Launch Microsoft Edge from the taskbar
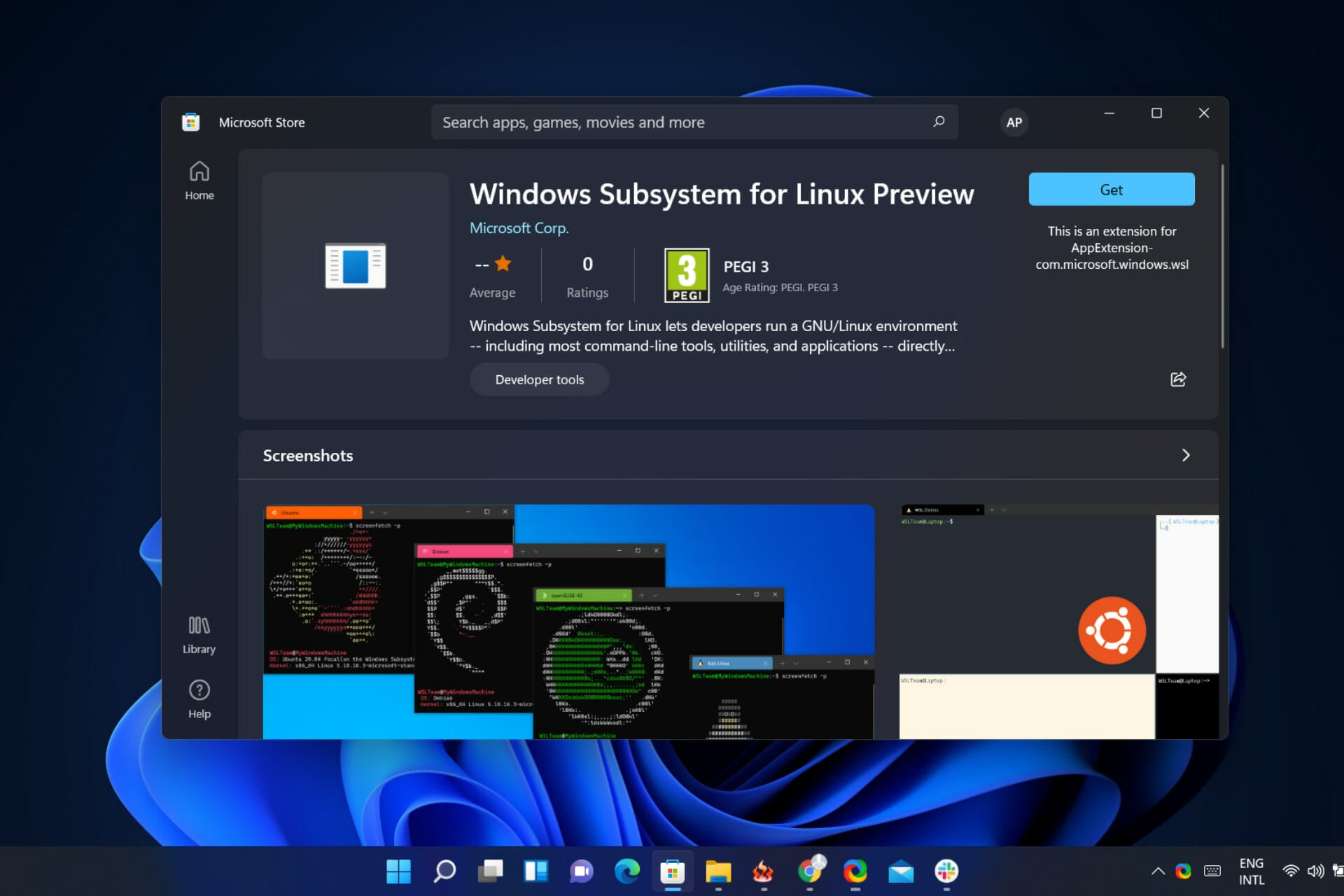The height and width of the screenshot is (896, 1344). pos(627,871)
